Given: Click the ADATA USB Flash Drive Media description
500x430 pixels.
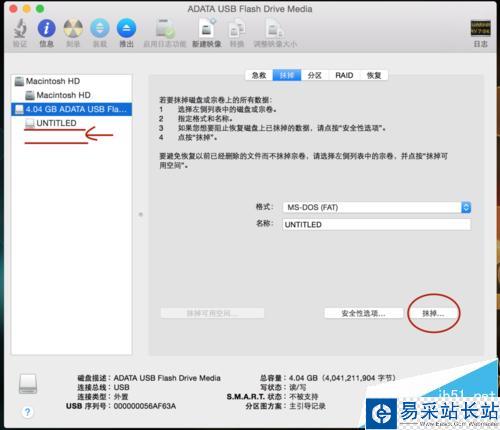Looking at the screenshot, I should coord(167,378).
